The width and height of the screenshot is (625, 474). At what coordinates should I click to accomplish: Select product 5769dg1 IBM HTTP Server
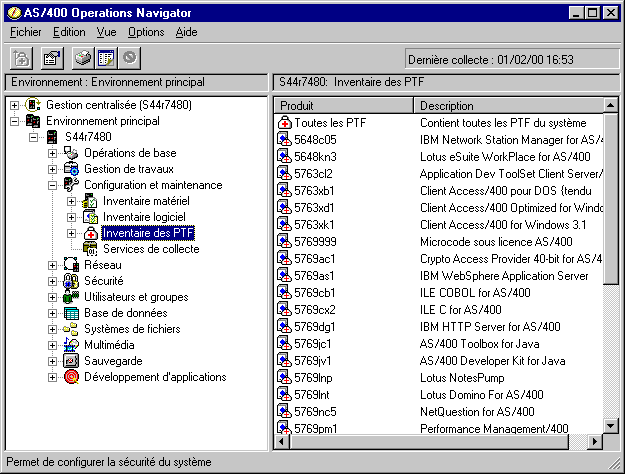pyautogui.click(x=439, y=327)
